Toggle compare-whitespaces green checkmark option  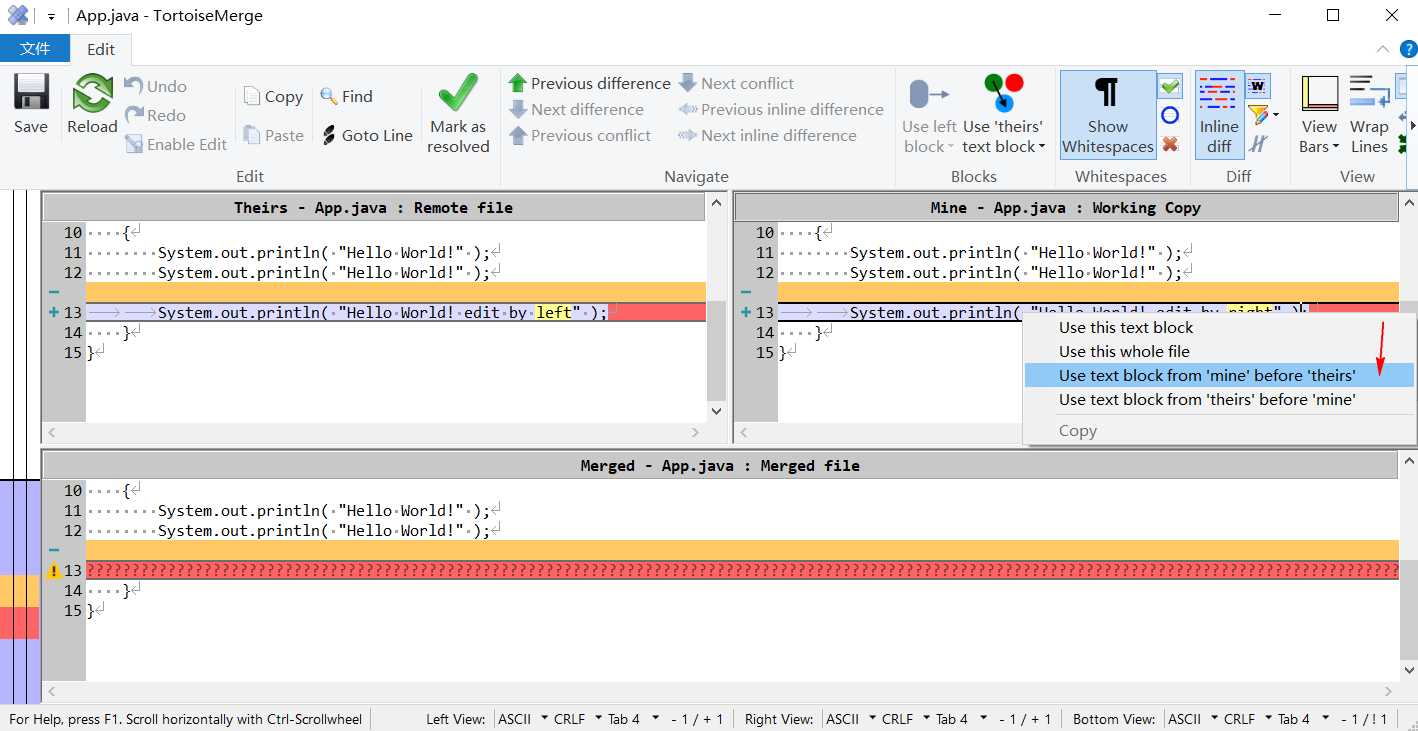click(x=1170, y=86)
